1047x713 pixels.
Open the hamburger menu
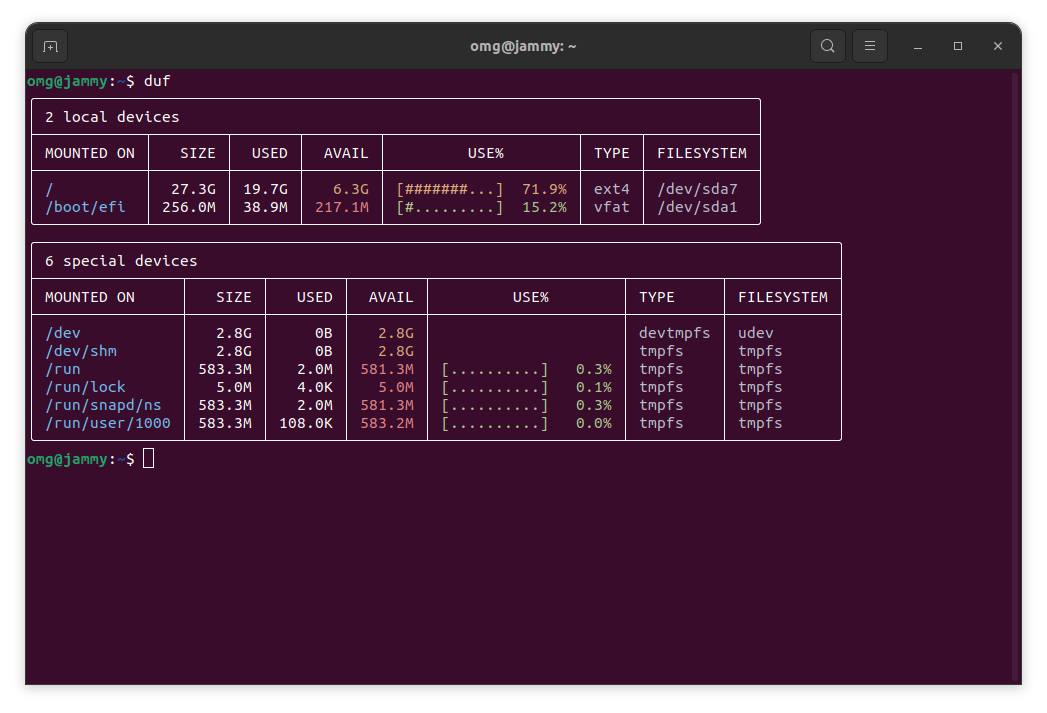(x=870, y=46)
